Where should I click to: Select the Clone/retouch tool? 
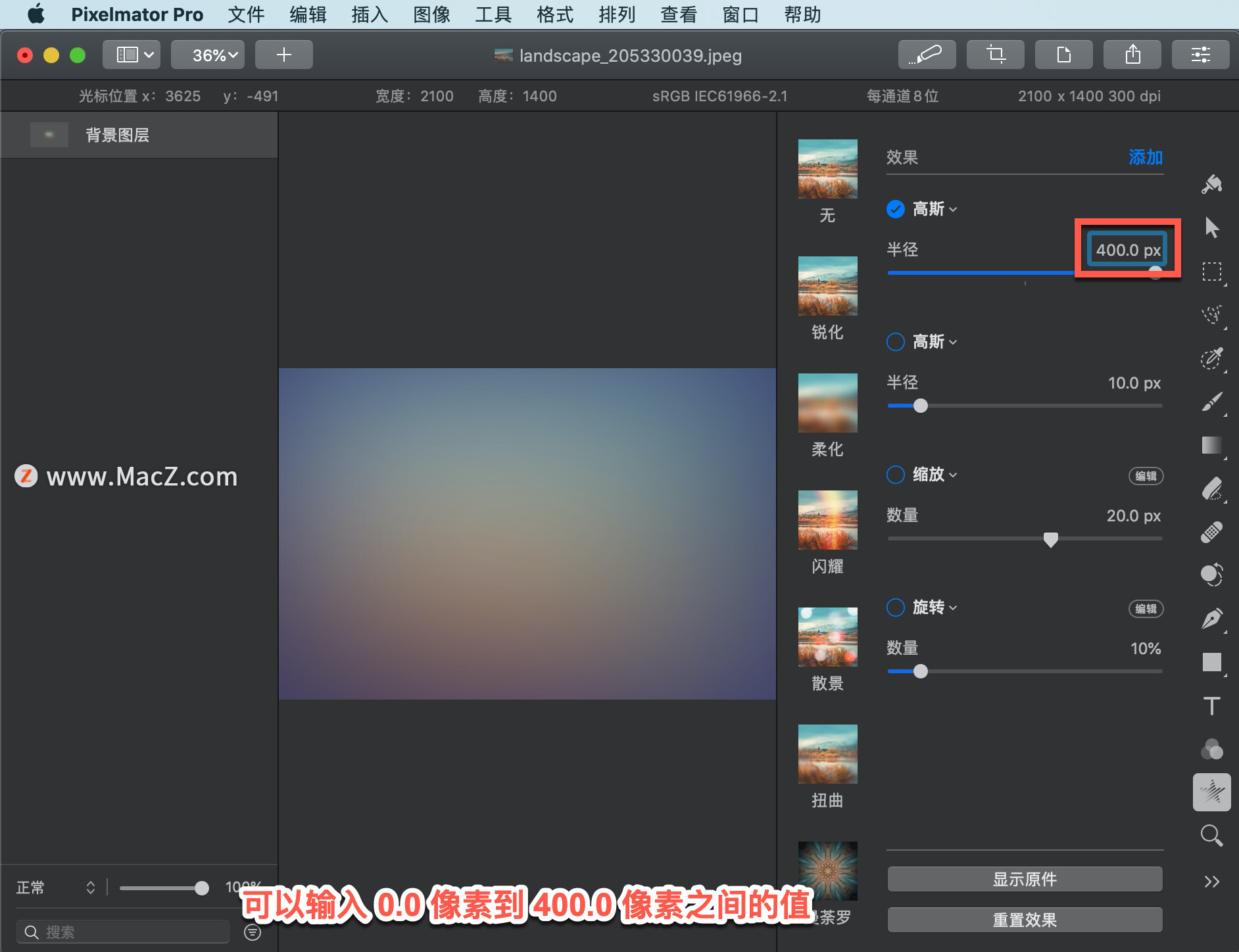[1211, 575]
